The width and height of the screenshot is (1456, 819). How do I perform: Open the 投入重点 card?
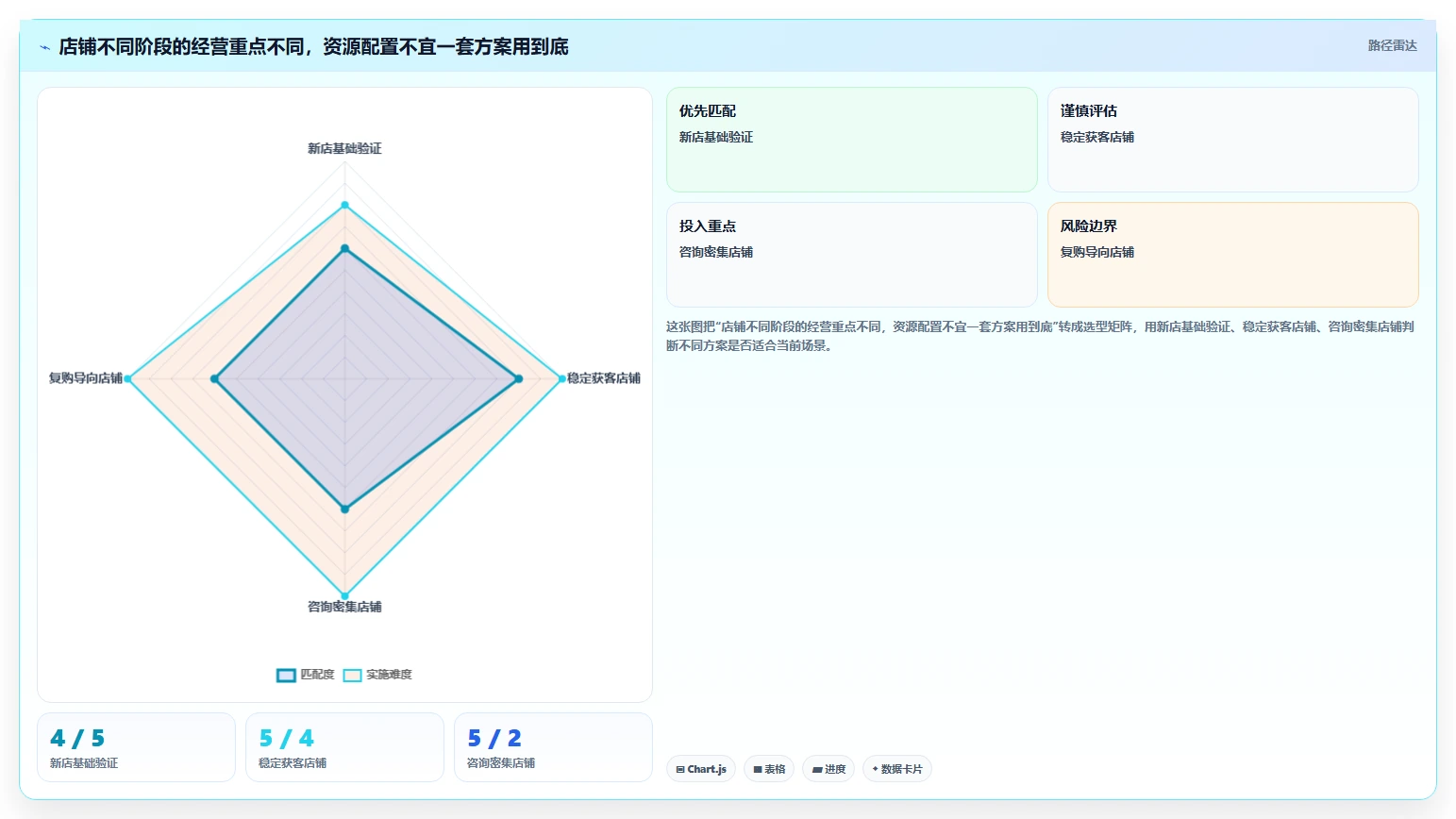851,255
